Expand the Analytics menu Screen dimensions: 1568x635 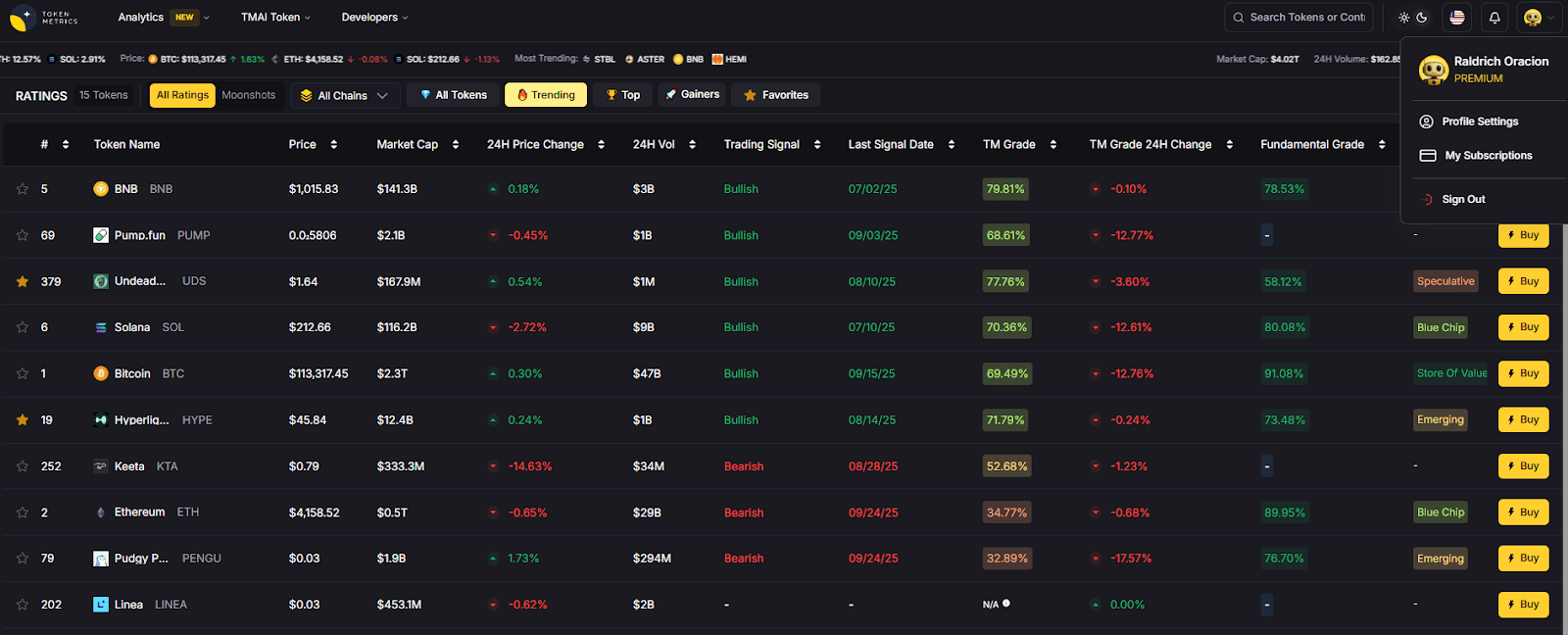coord(164,18)
